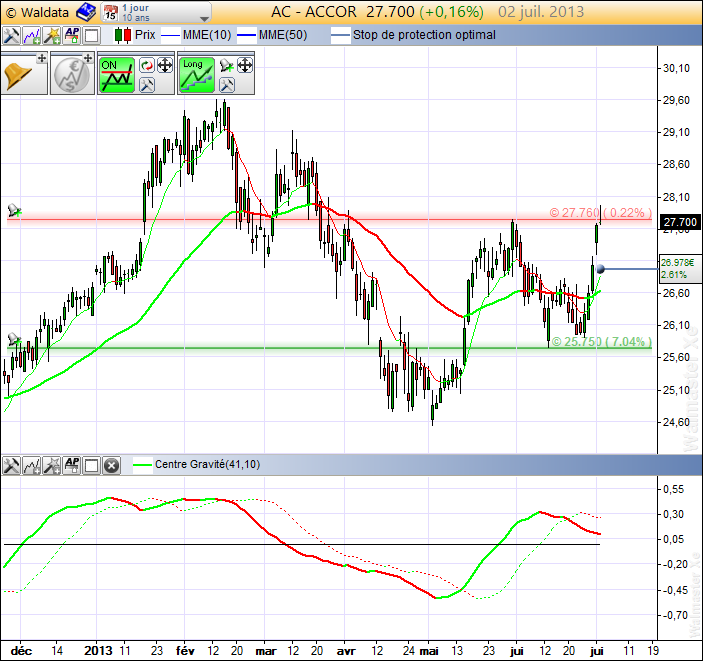Click the date 02 juil. 2013
This screenshot has width=703, height=661.
(x=541, y=12)
